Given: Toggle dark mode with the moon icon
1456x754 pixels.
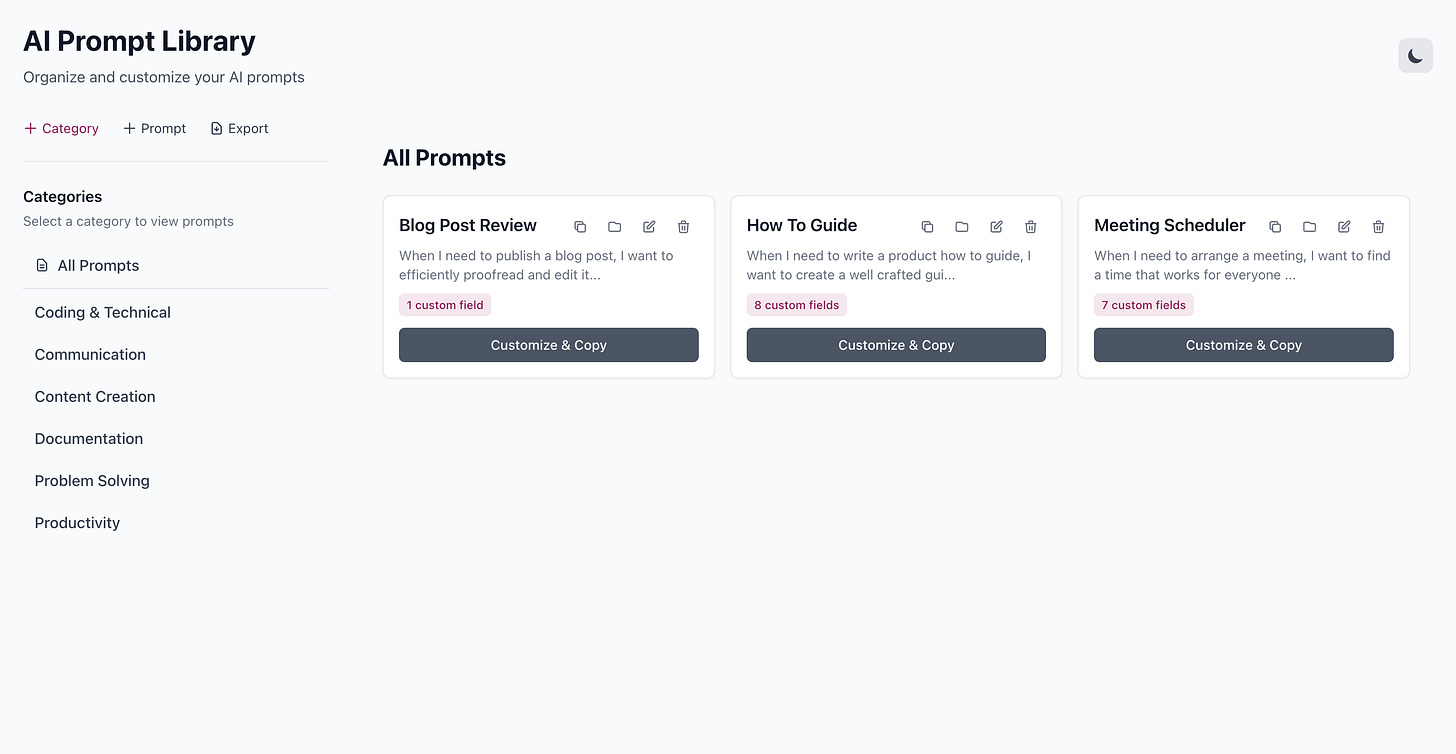Looking at the screenshot, I should [x=1415, y=55].
